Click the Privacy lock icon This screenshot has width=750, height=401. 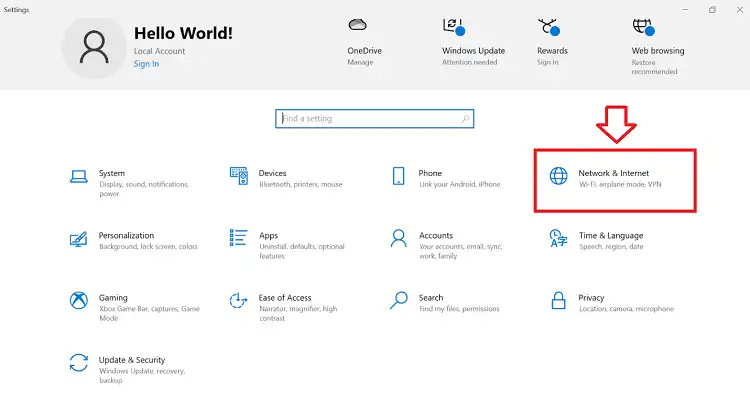(x=558, y=301)
